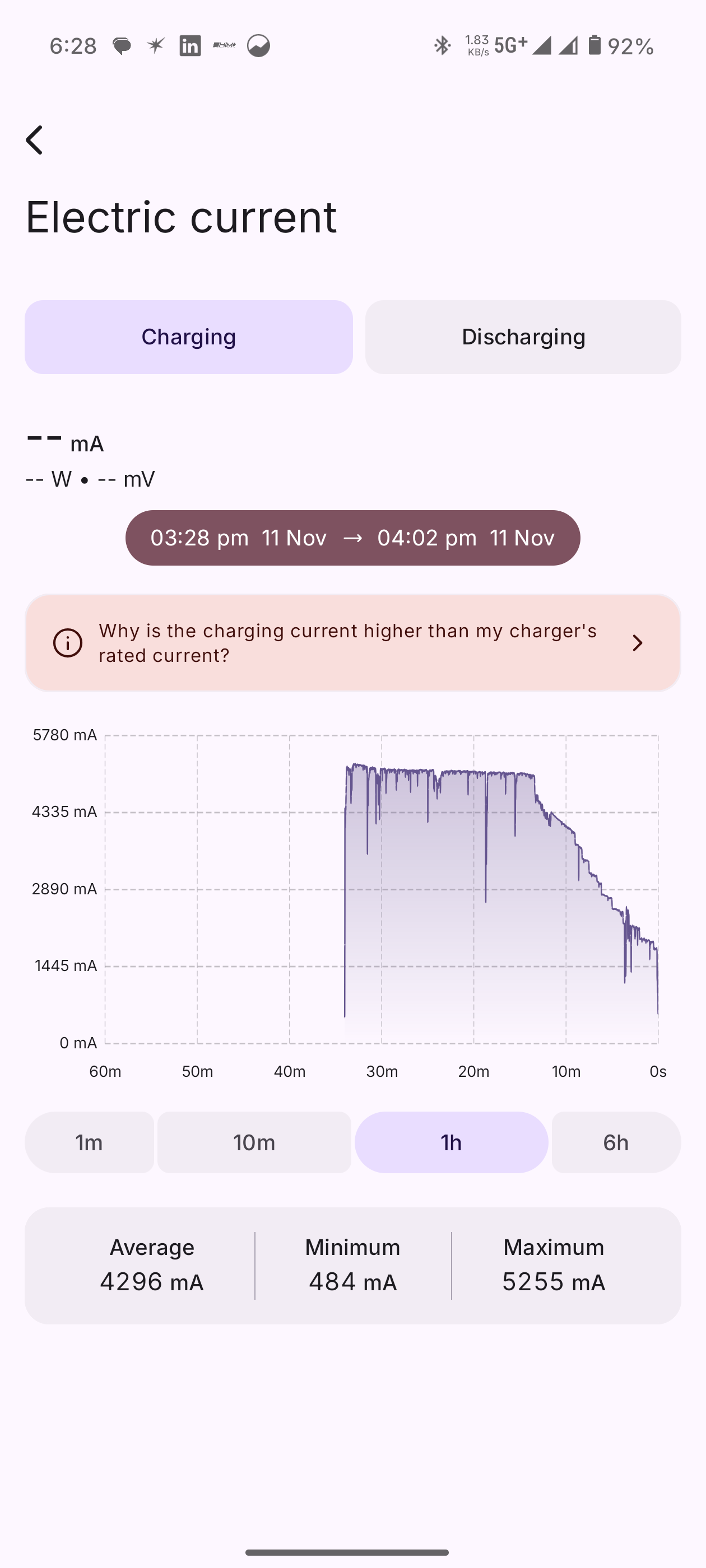Tap the Average 4296 mA statistic

(x=152, y=1265)
